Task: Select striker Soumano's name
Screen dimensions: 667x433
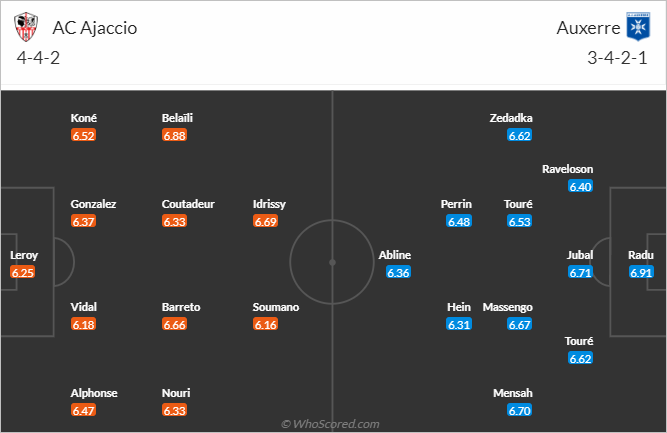Action: (276, 307)
